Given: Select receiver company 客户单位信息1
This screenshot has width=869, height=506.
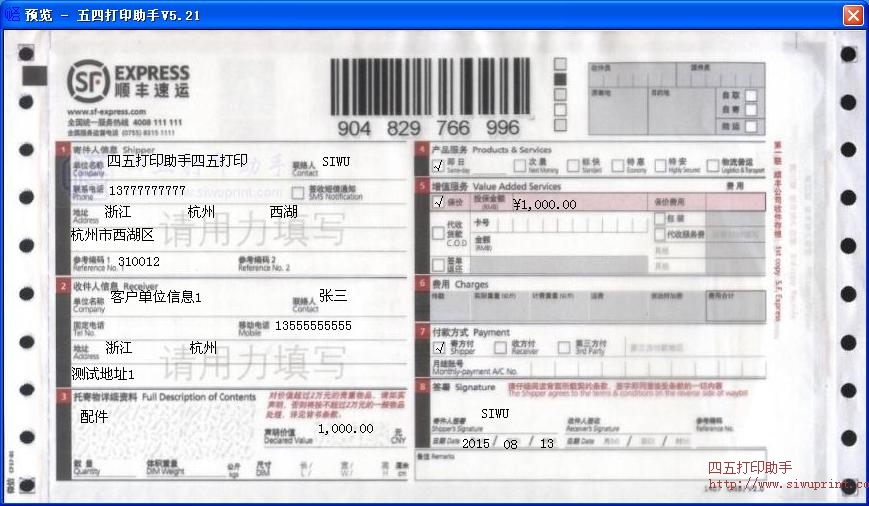Looking at the screenshot, I should click(x=156, y=297).
